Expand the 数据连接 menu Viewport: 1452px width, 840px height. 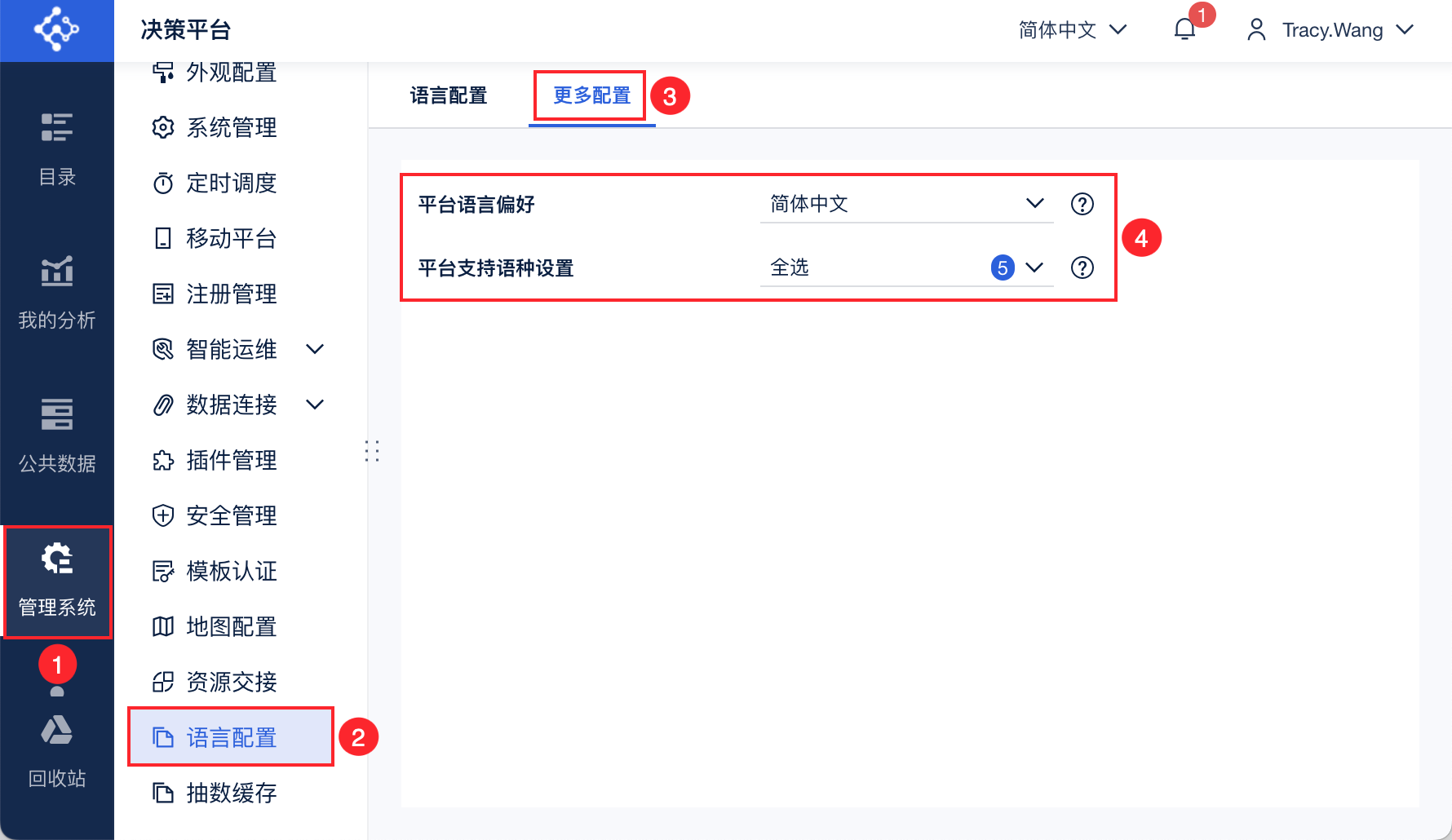coord(315,405)
